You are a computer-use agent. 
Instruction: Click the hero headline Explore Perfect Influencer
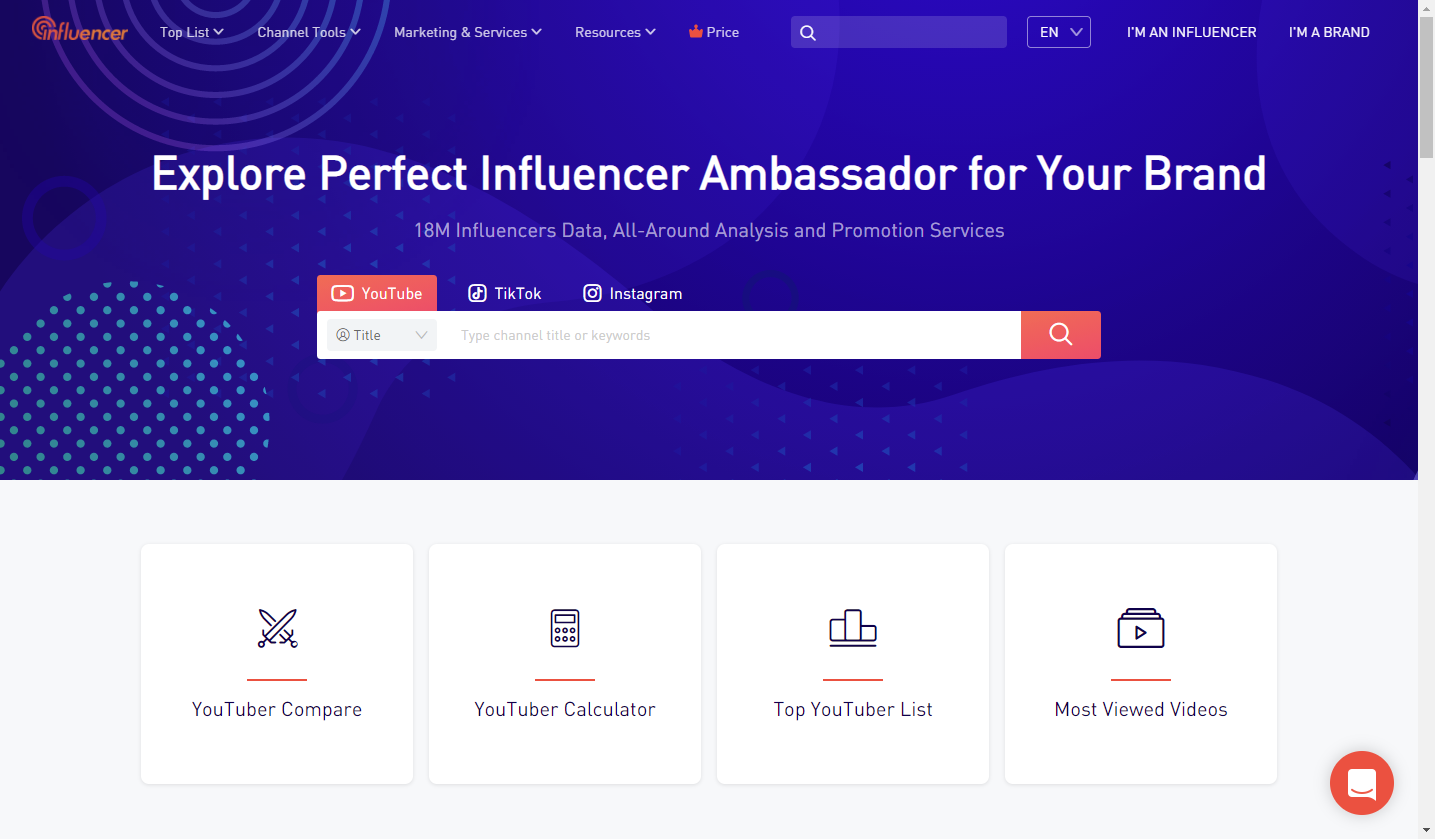tap(709, 173)
